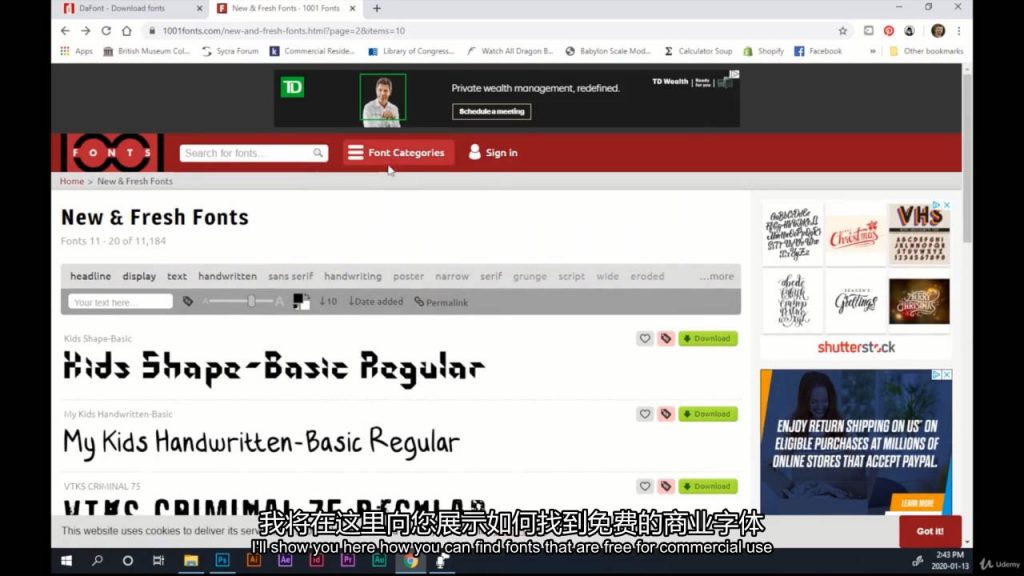Viewport: 1024px width, 576px height.
Task: Open the Library of Congress bookmark
Action: (411, 51)
